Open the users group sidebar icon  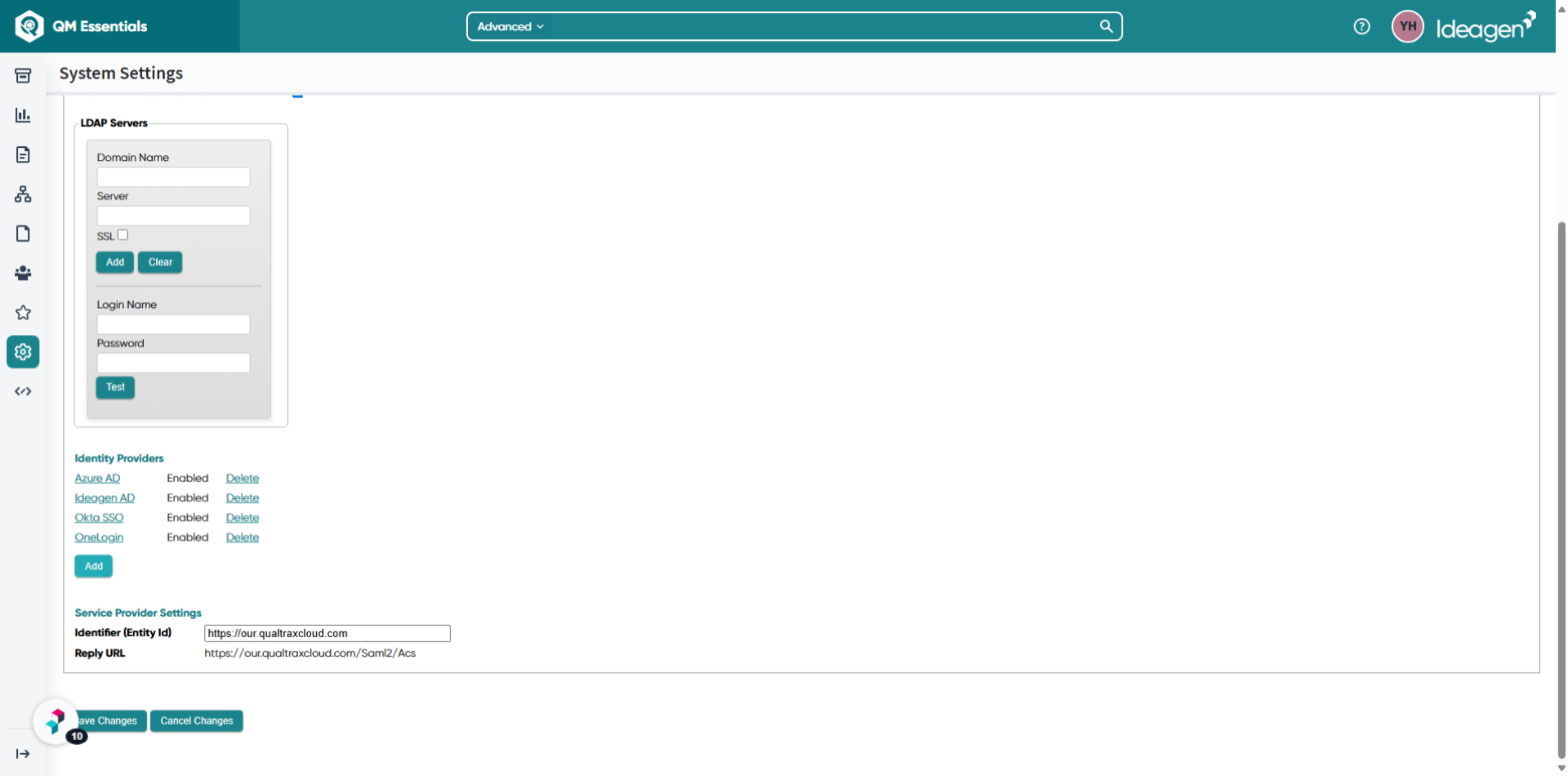[x=23, y=273]
